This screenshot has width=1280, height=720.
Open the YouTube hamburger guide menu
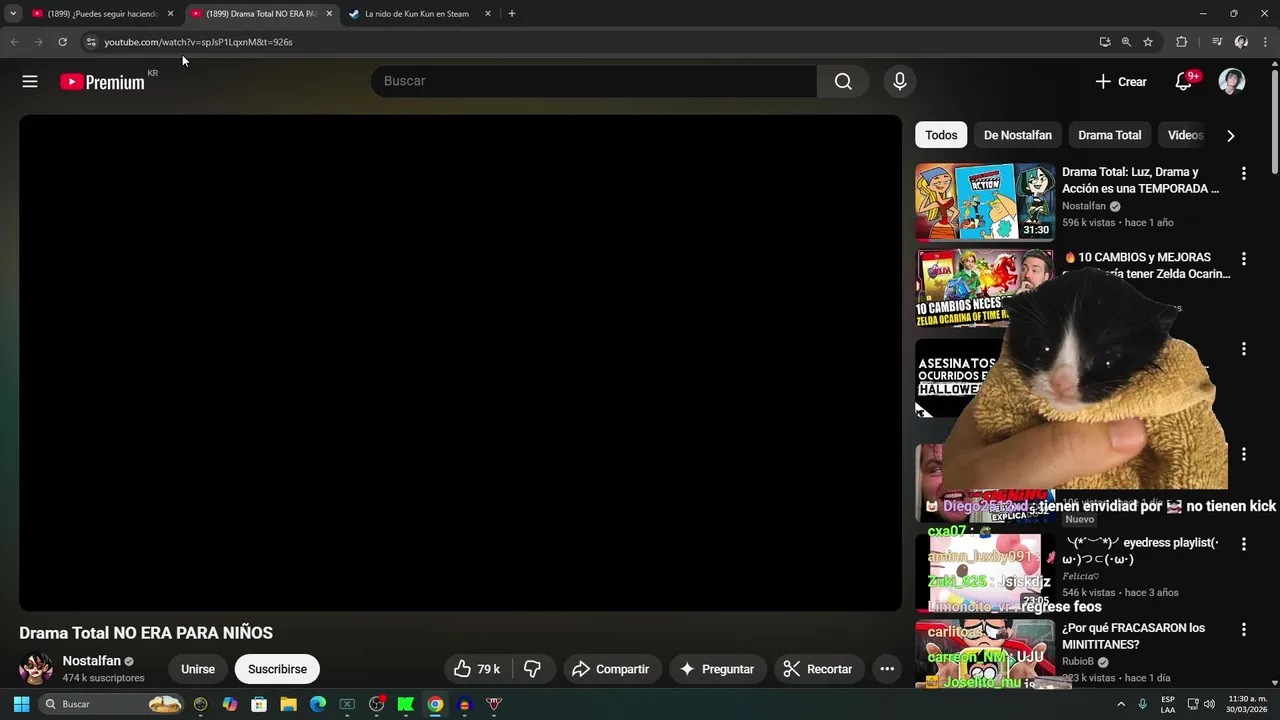(30, 82)
